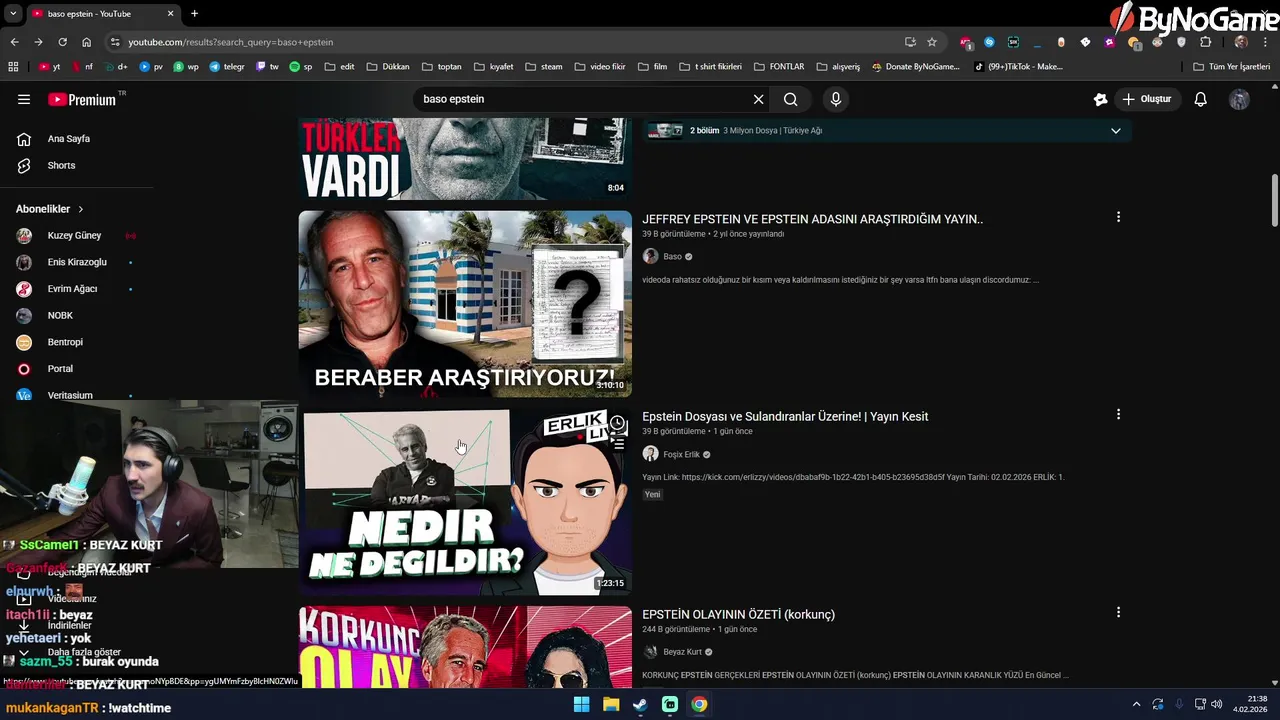Open 'NEDIR NE DEGILDIR' video thumbnail

(x=465, y=501)
